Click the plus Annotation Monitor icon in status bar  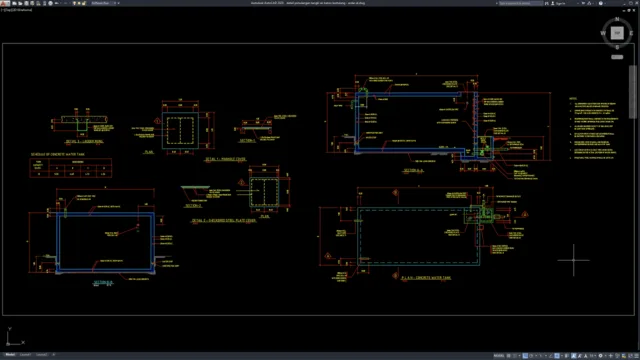coord(611,356)
